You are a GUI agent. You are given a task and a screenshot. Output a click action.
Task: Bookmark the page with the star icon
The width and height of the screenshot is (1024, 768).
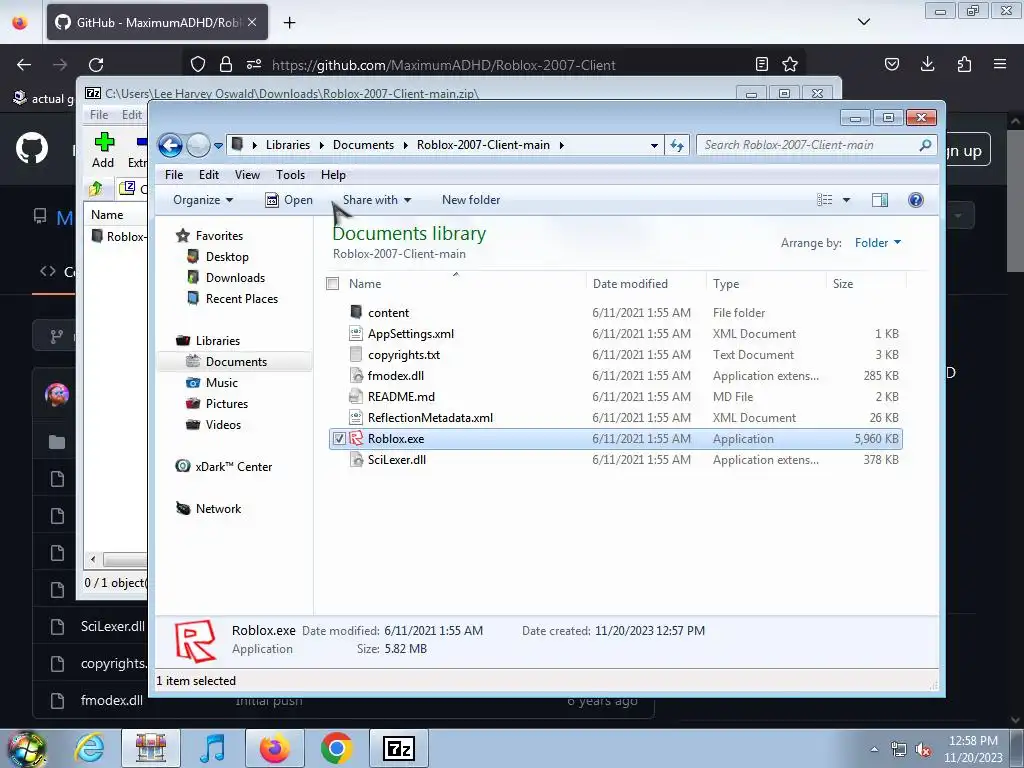pos(790,64)
